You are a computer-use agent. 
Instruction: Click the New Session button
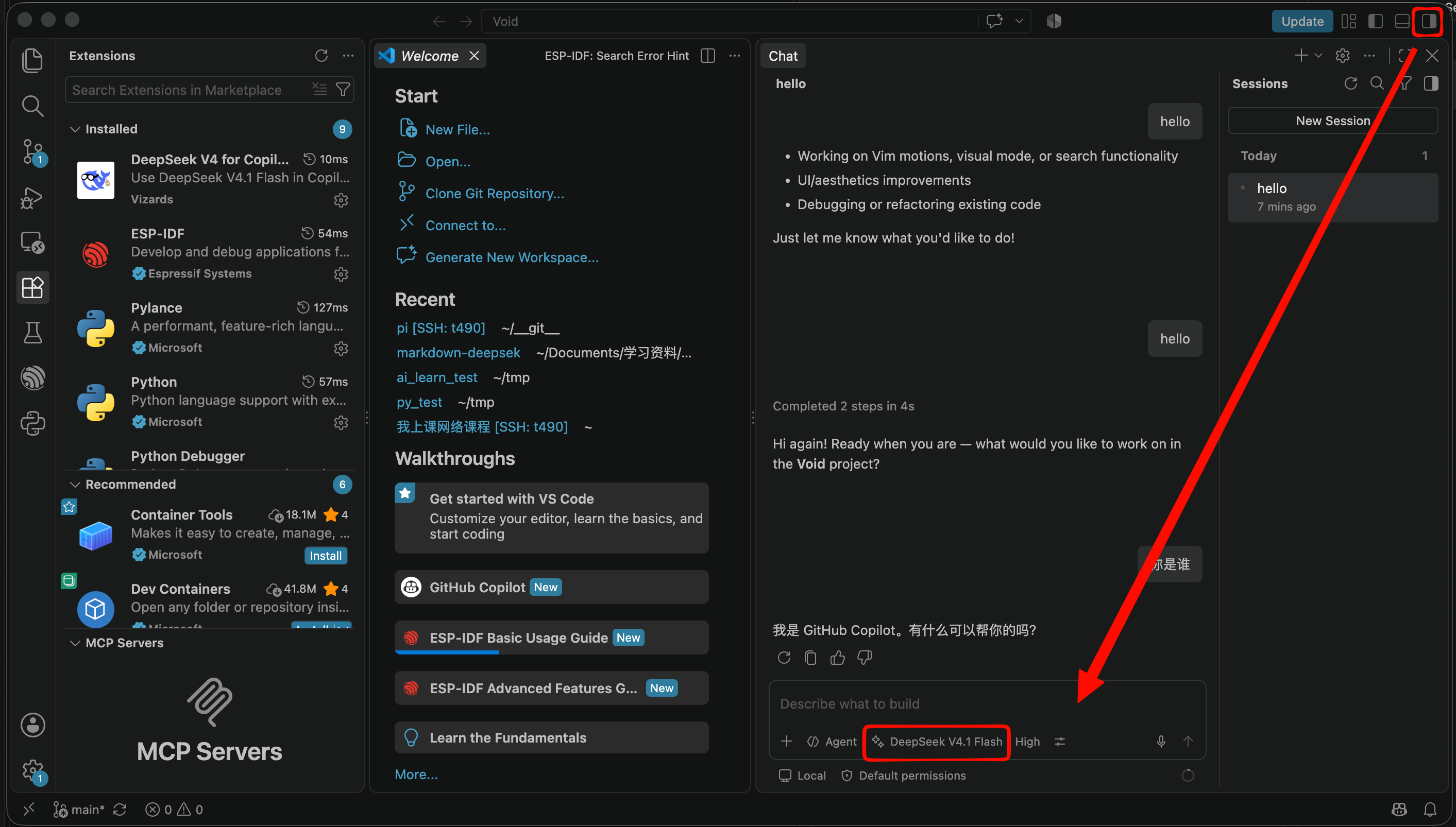pos(1333,121)
